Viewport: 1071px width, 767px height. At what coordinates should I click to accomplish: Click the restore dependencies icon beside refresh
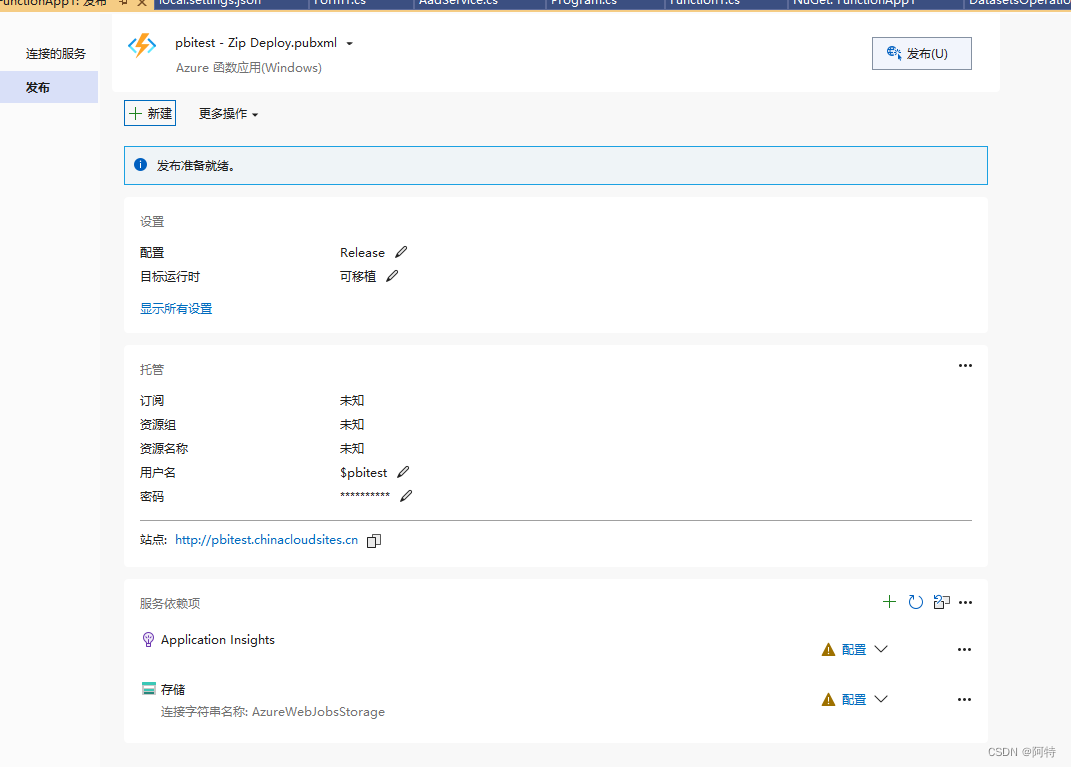tap(941, 602)
